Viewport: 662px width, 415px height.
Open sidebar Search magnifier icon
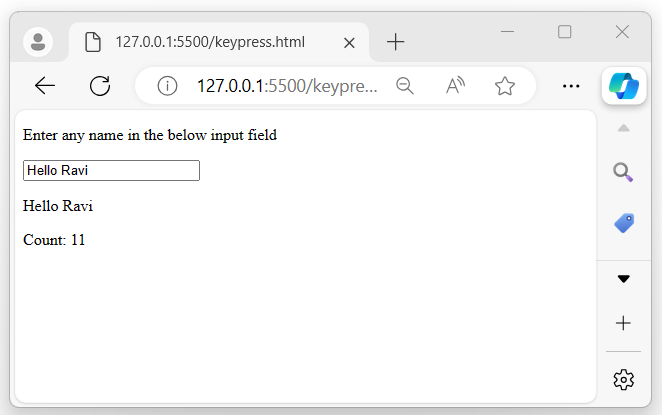tap(623, 172)
